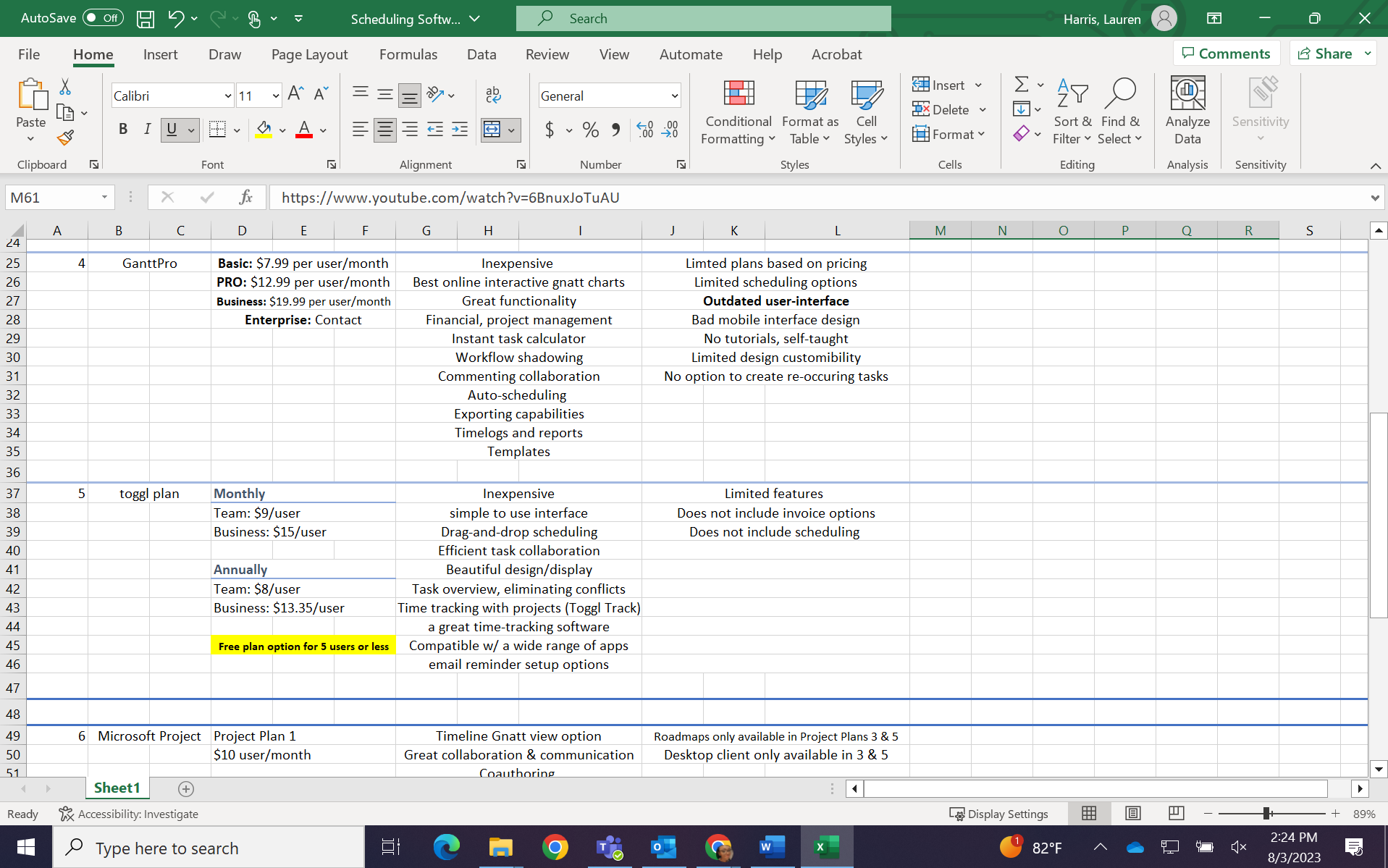Click the Insert Function fx icon

point(245,198)
